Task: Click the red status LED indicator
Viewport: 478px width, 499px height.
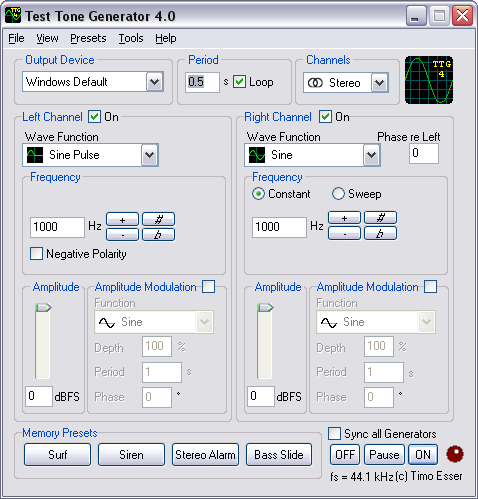Action: (x=455, y=454)
